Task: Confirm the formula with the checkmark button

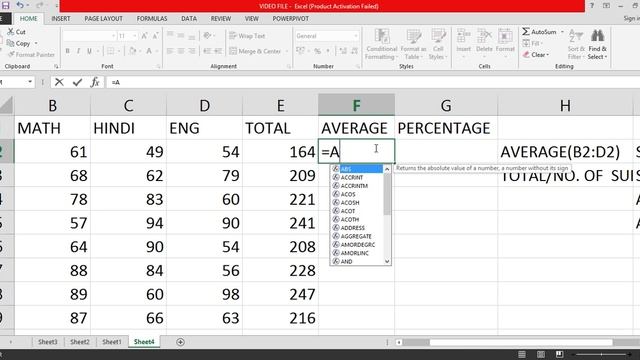Action: 77,82
